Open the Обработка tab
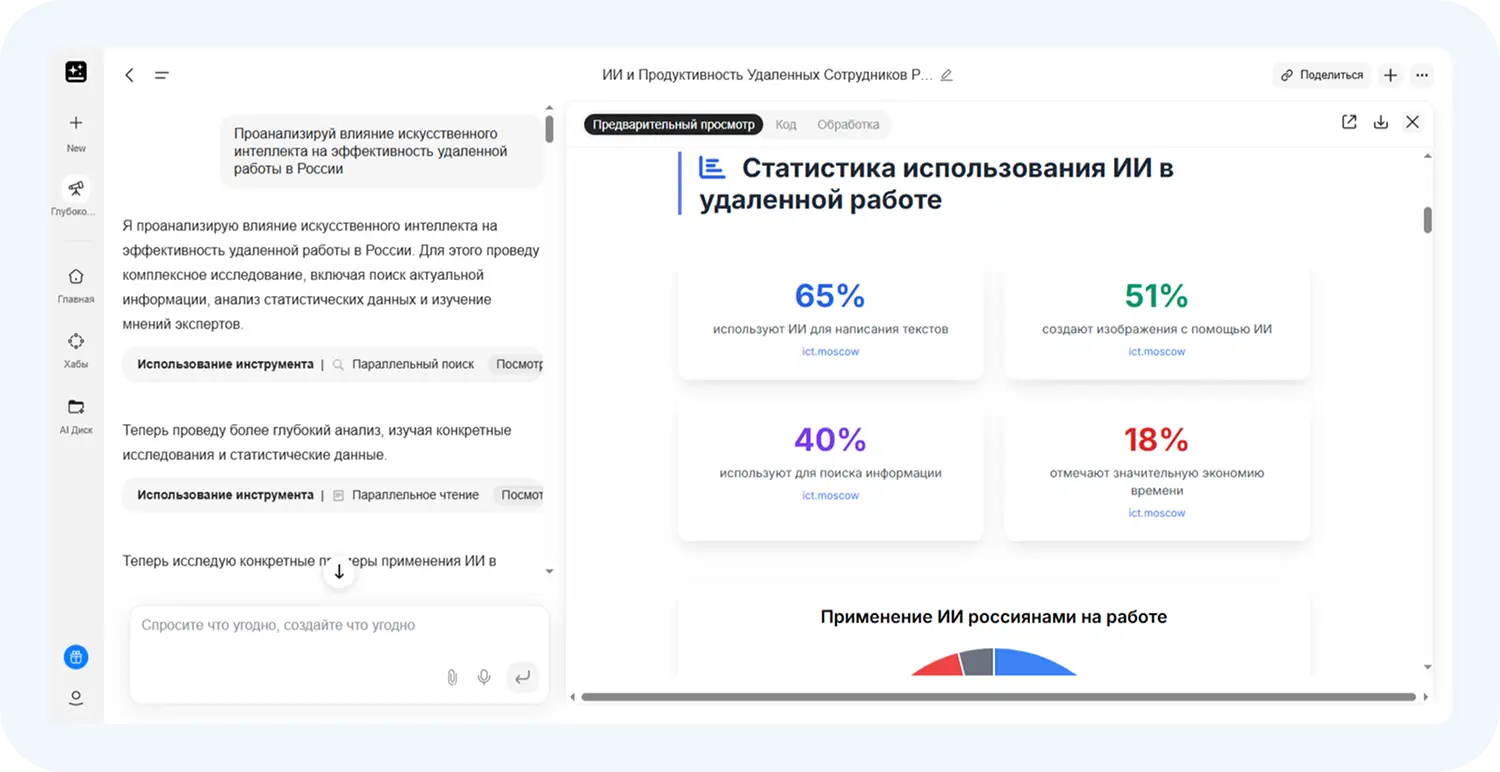Screen dimensions: 1500x772 (847, 124)
